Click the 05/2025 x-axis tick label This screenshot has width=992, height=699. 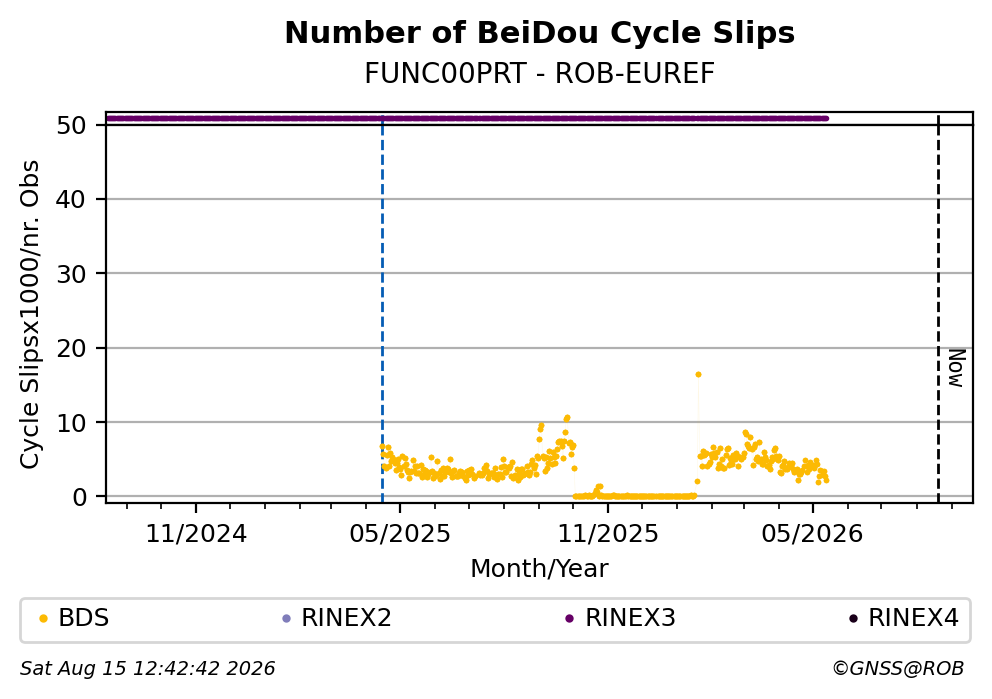400,535
